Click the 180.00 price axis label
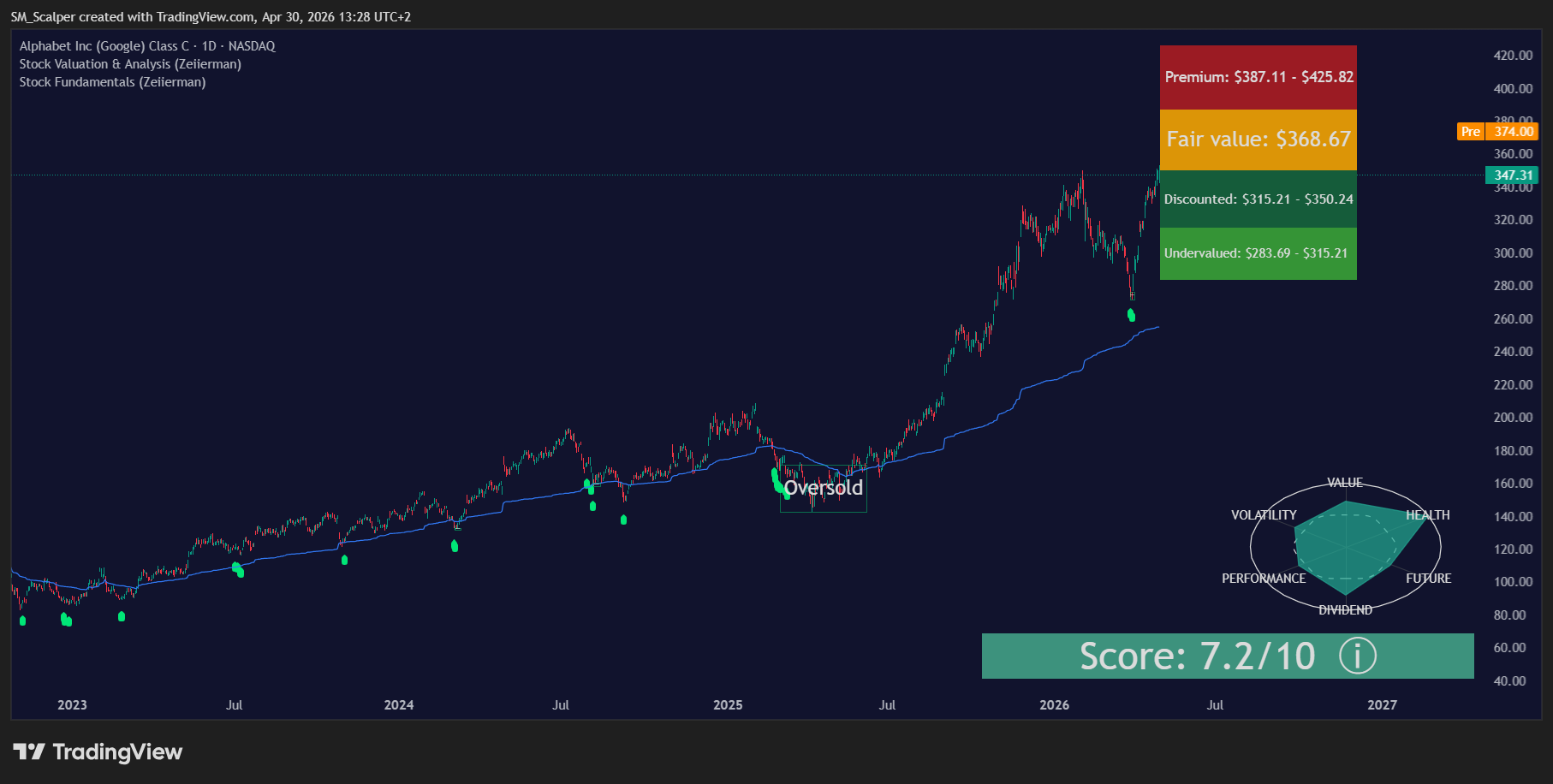Viewport: 1553px width, 784px height. (x=1513, y=451)
